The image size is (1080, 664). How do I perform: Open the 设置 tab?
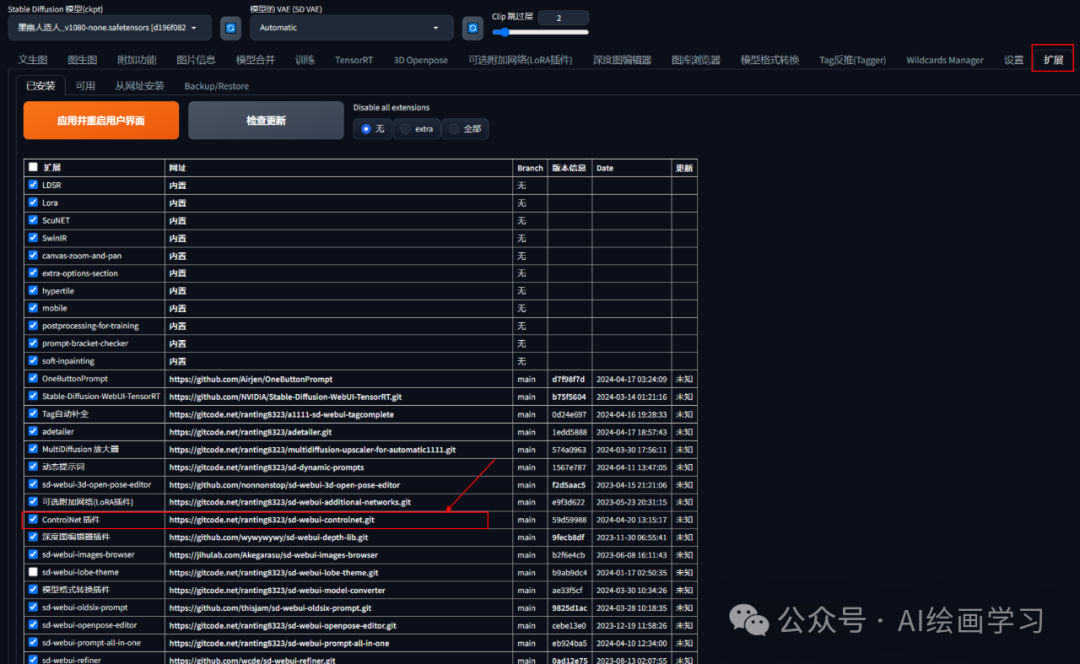coord(1014,60)
